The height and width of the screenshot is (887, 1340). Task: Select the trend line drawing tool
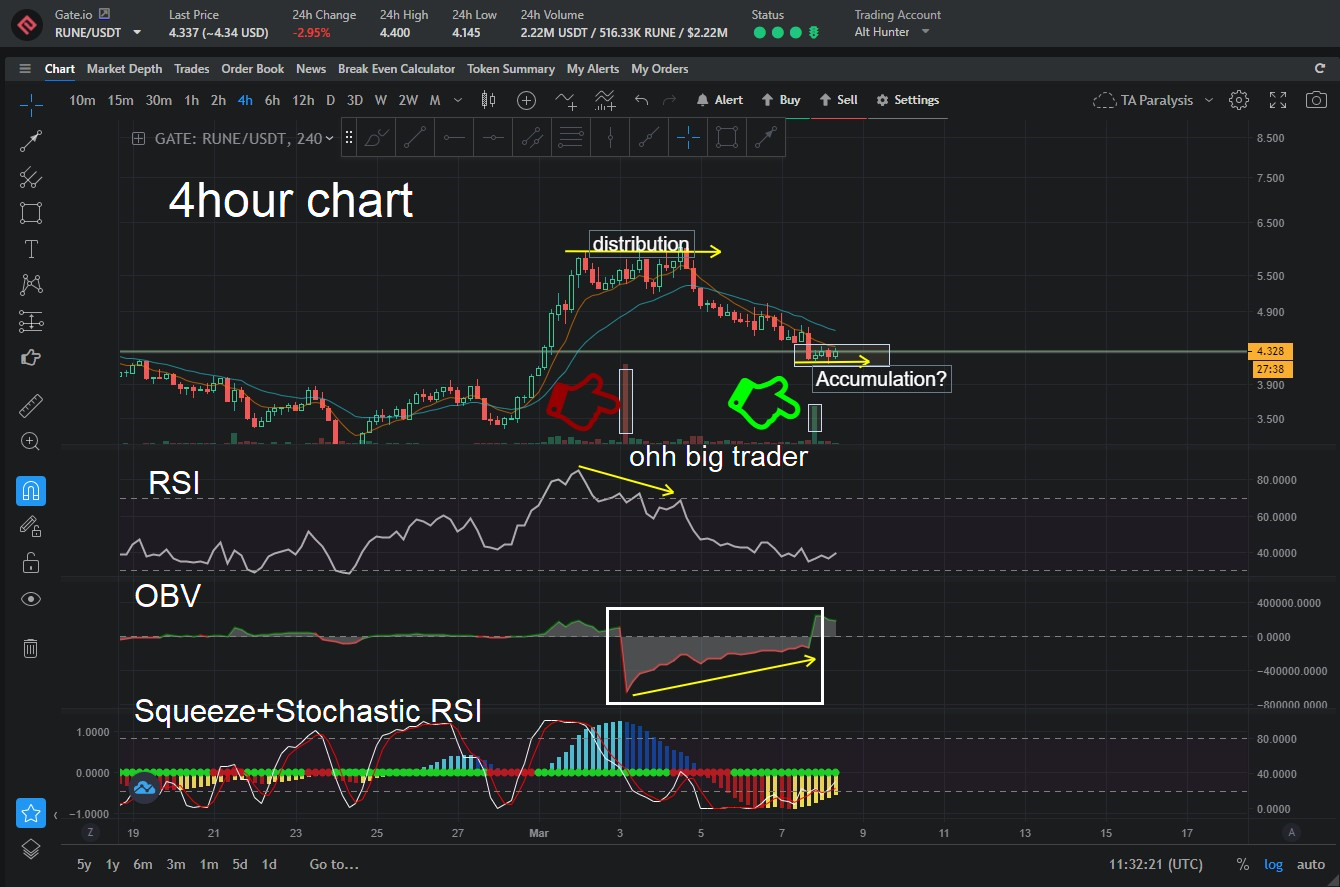30,140
